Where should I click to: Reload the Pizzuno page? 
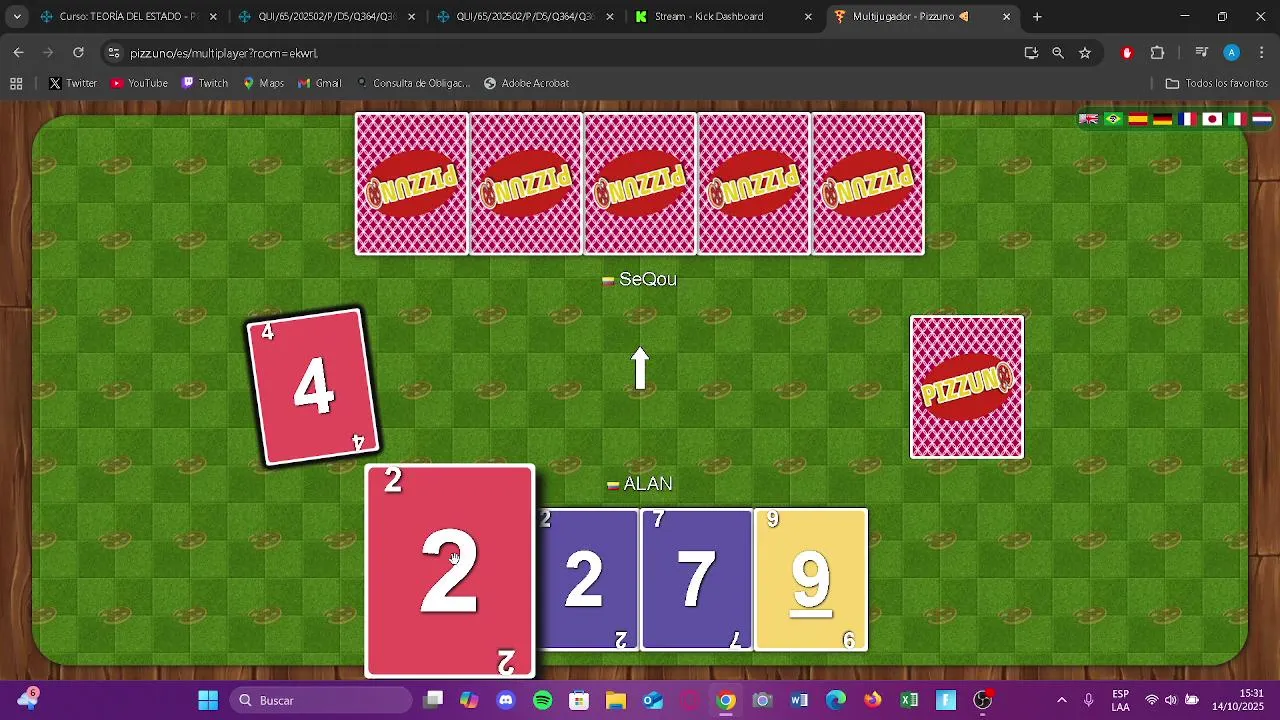pyautogui.click(x=78, y=53)
